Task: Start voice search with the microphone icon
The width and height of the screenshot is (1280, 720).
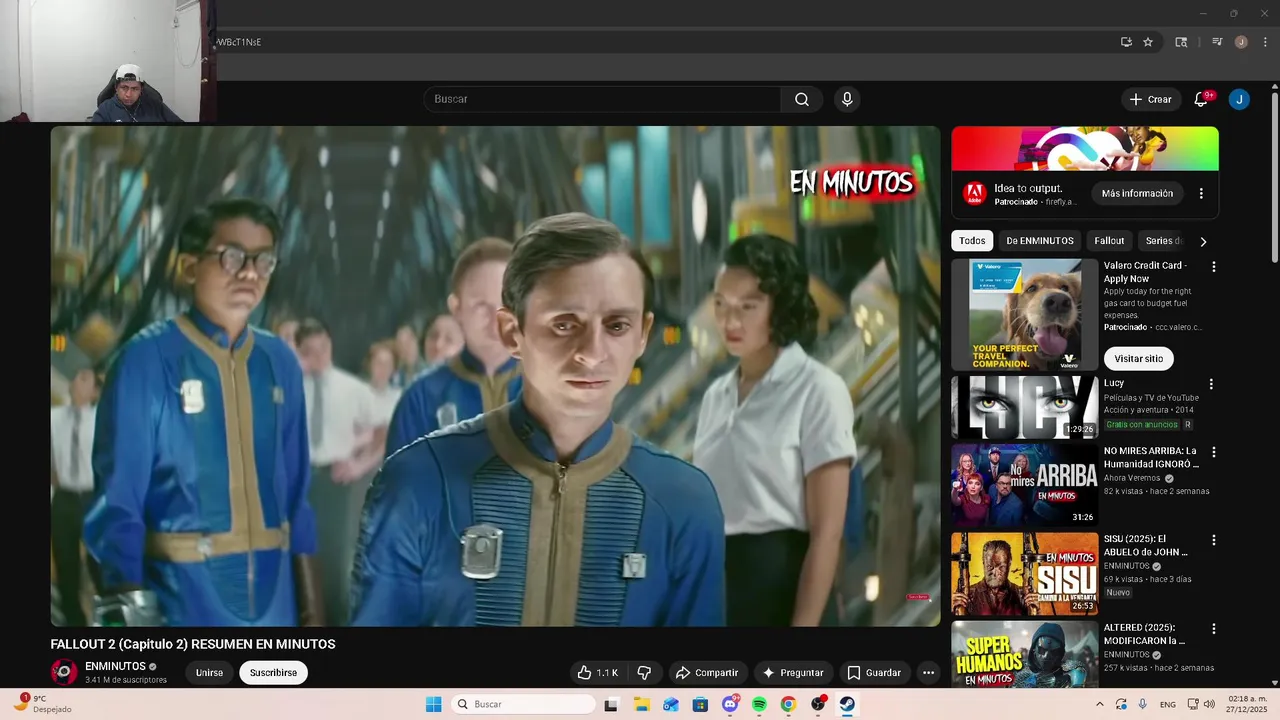Action: click(x=847, y=99)
